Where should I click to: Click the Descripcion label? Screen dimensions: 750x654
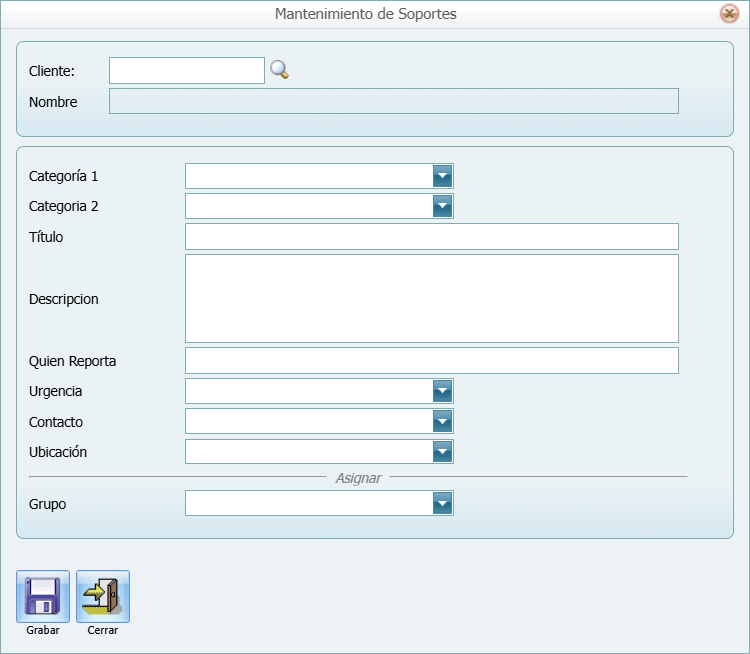[64, 299]
